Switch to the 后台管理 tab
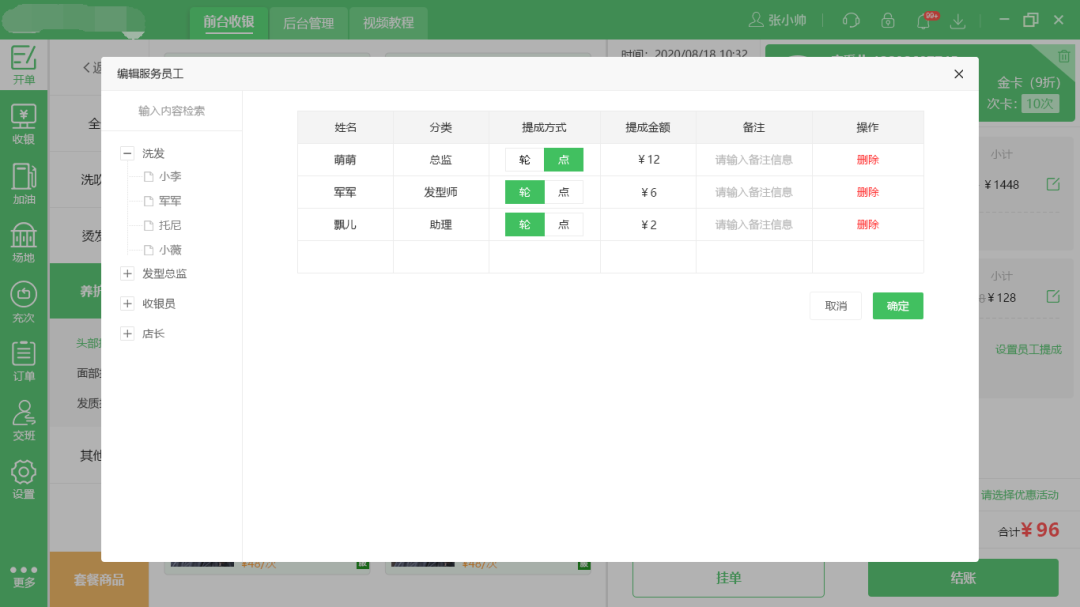Screen dimensions: 1080x607 click(x=308, y=23)
